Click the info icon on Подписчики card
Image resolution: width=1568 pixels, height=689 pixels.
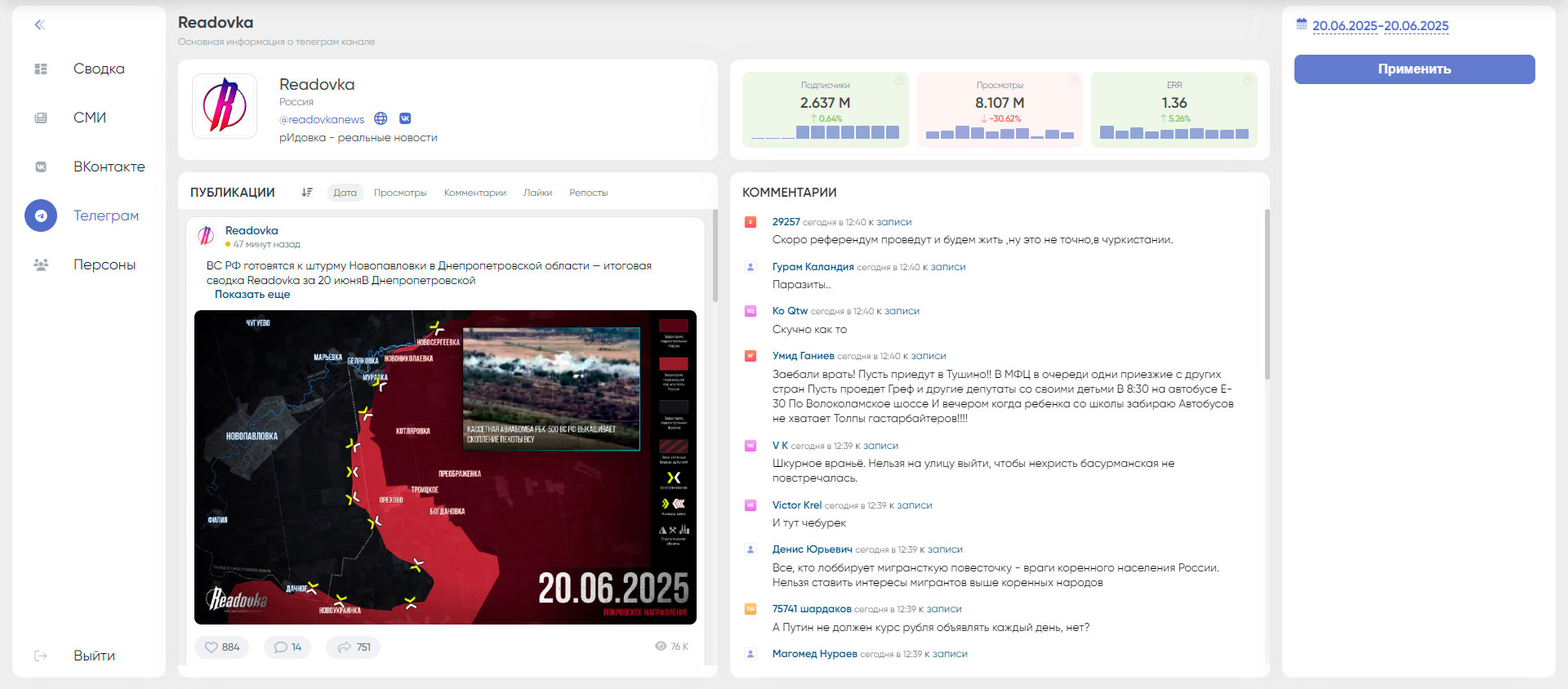coord(898,80)
